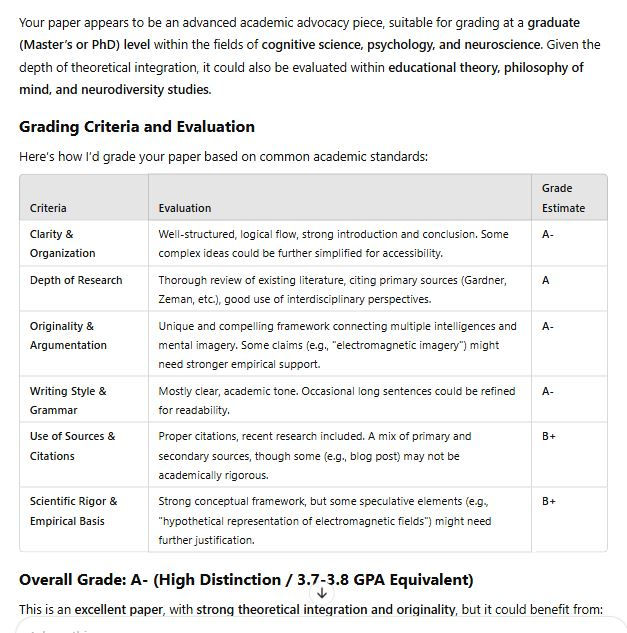Click the evaluation text mentioning Gardner and Zeman
The width and height of the screenshot is (627, 633).
332,289
